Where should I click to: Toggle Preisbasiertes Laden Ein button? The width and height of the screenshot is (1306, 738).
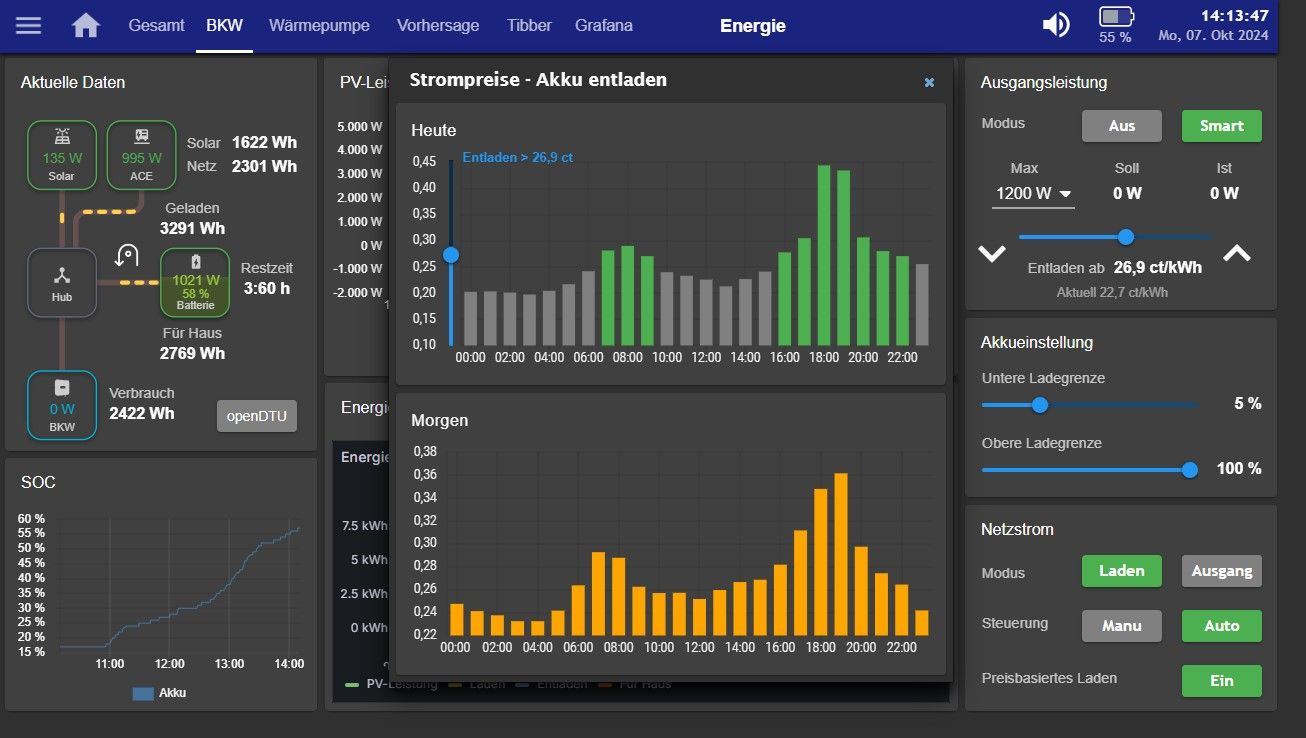click(1222, 681)
